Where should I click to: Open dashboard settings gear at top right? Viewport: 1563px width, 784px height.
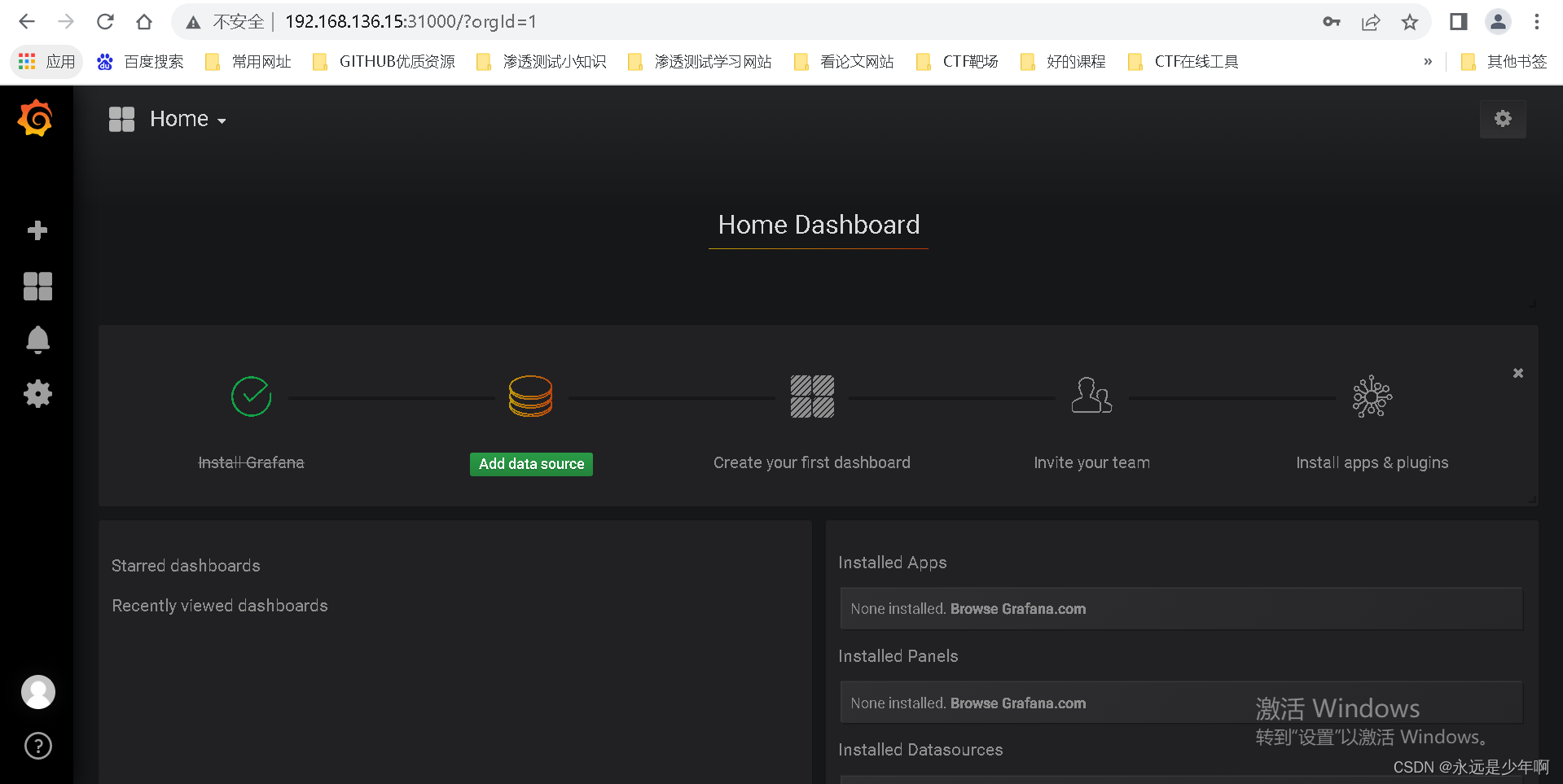coord(1503,119)
